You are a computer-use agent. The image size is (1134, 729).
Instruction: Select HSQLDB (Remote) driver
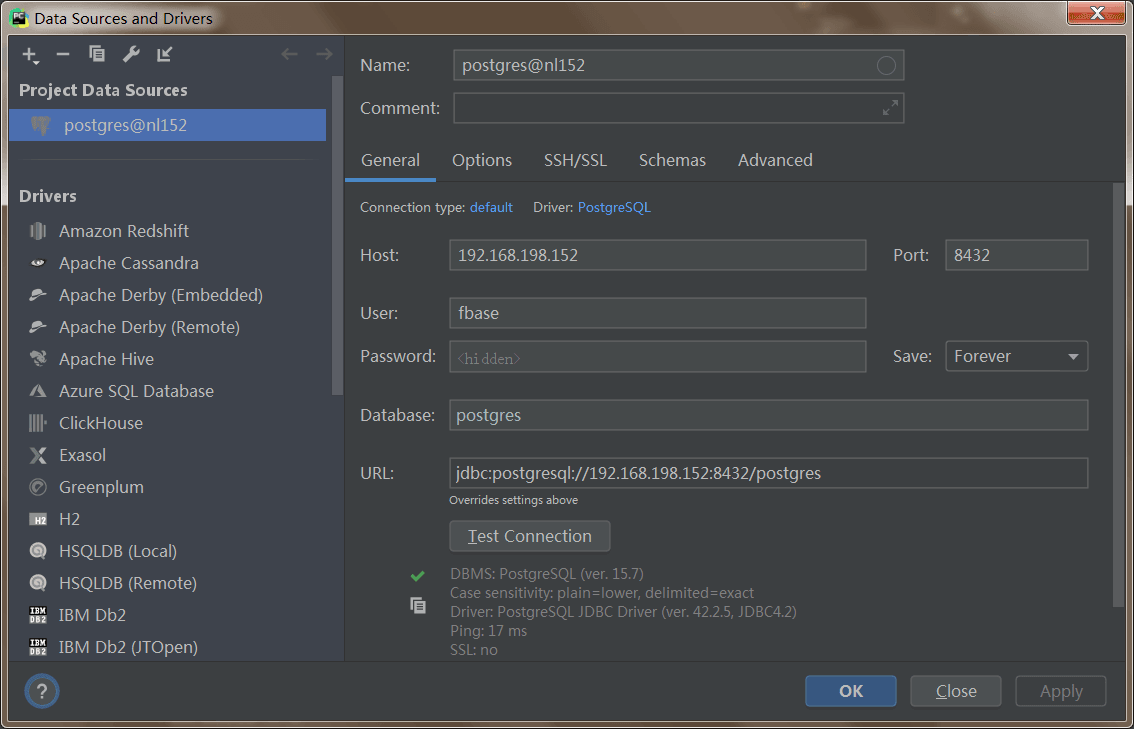[x=168, y=583]
